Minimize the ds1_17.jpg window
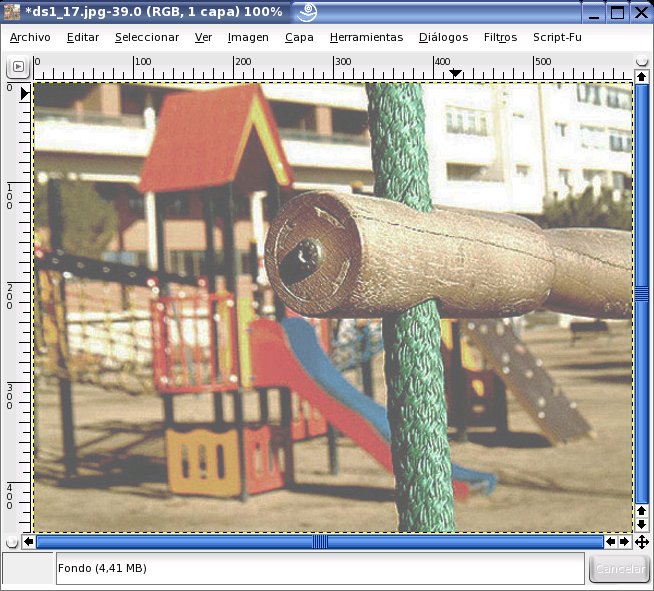Viewport: 654px width, 591px height. point(594,13)
